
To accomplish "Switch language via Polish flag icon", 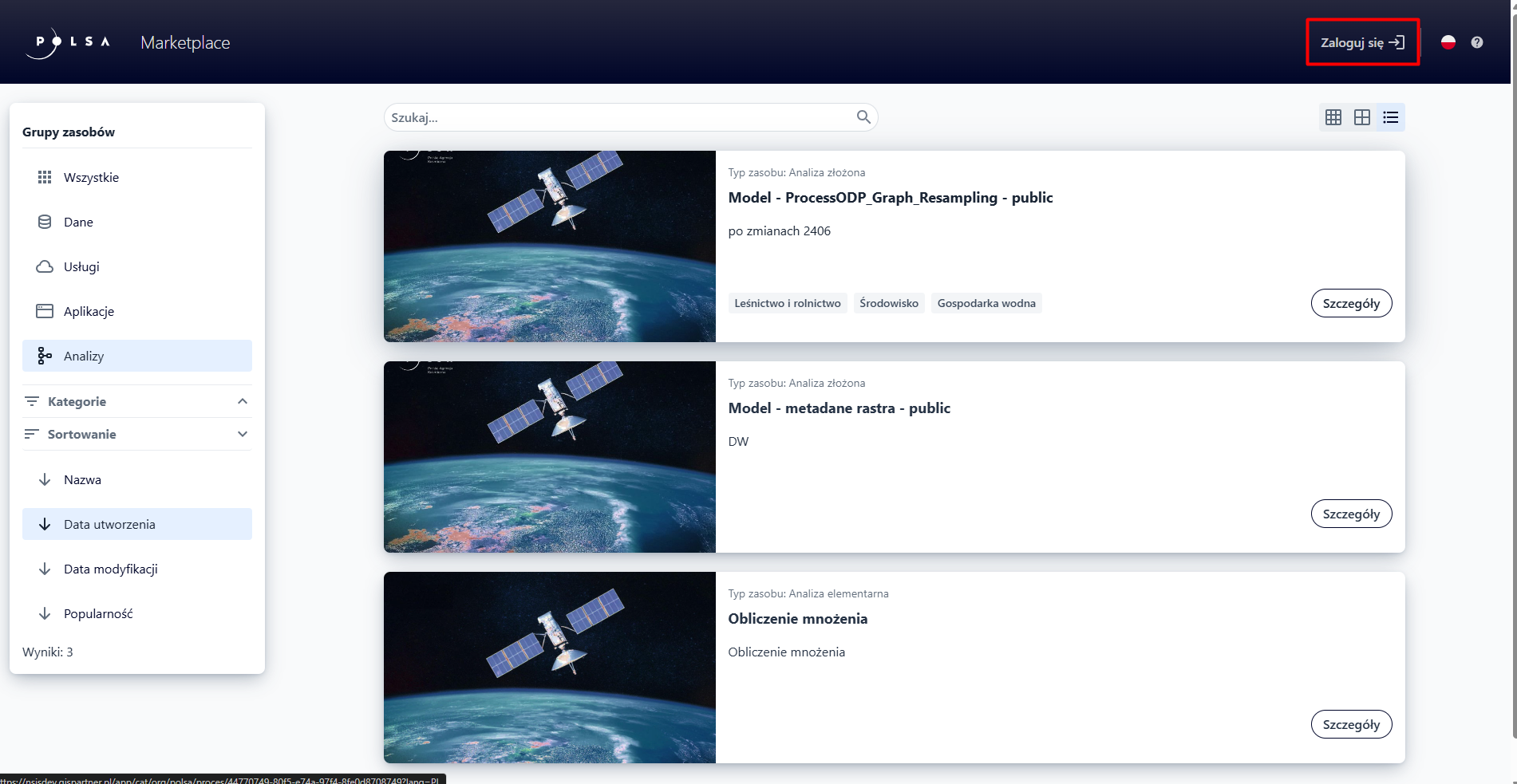I will pos(1448,42).
